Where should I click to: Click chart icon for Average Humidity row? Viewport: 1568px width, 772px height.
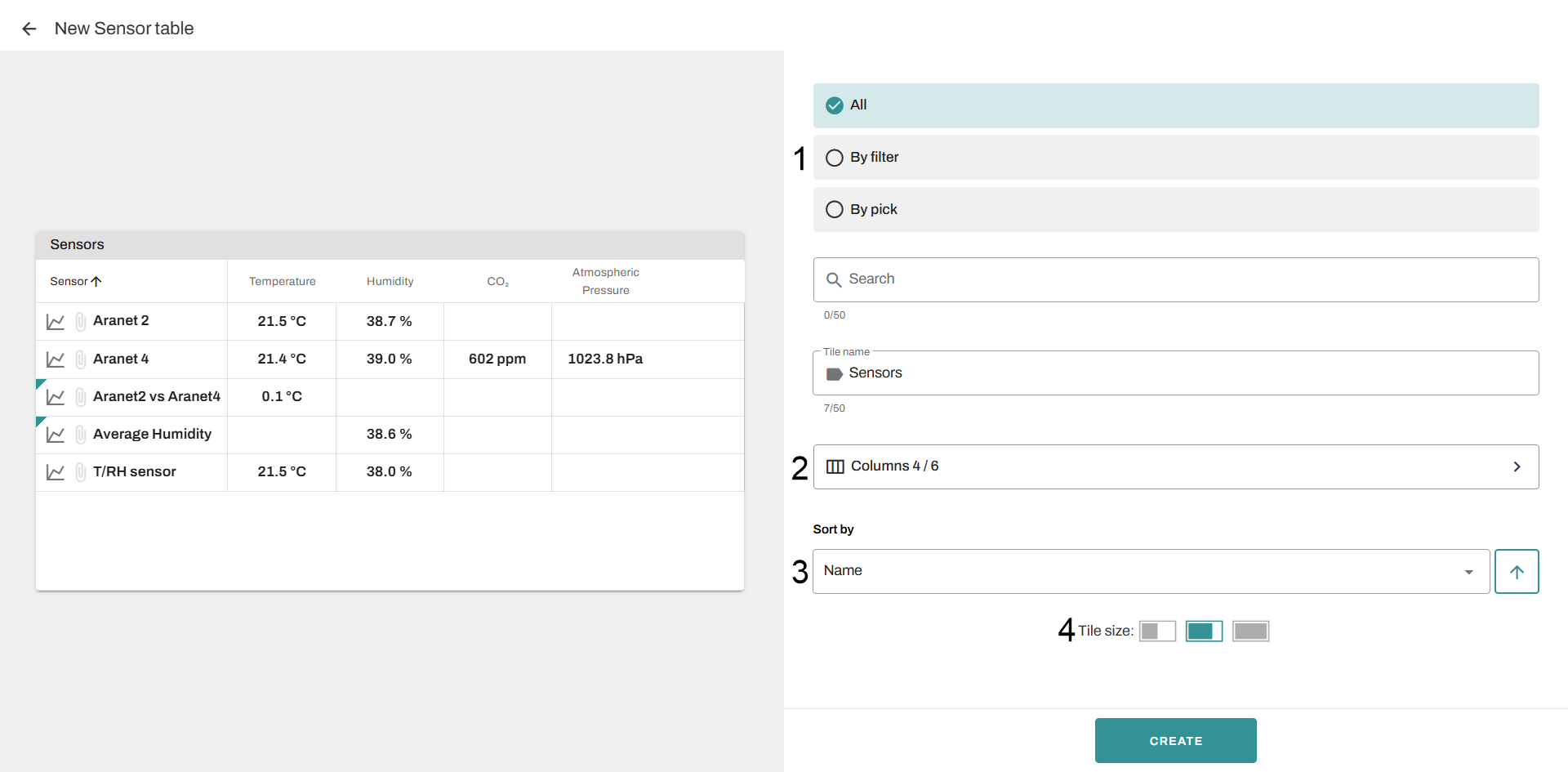point(56,435)
